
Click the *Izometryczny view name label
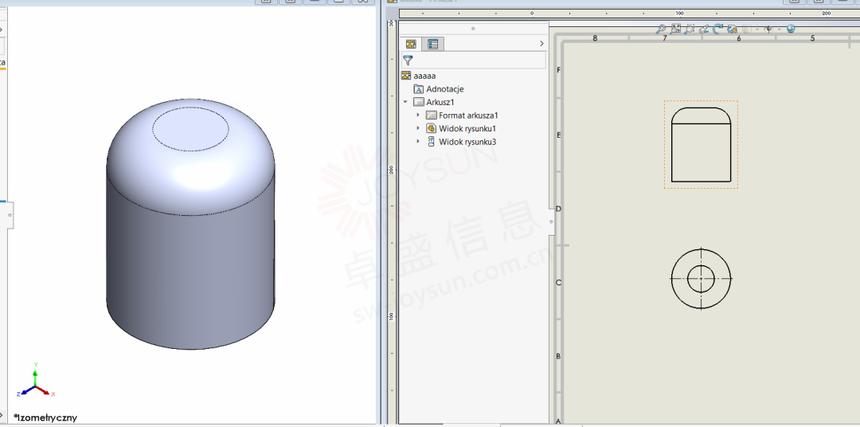click(x=46, y=418)
